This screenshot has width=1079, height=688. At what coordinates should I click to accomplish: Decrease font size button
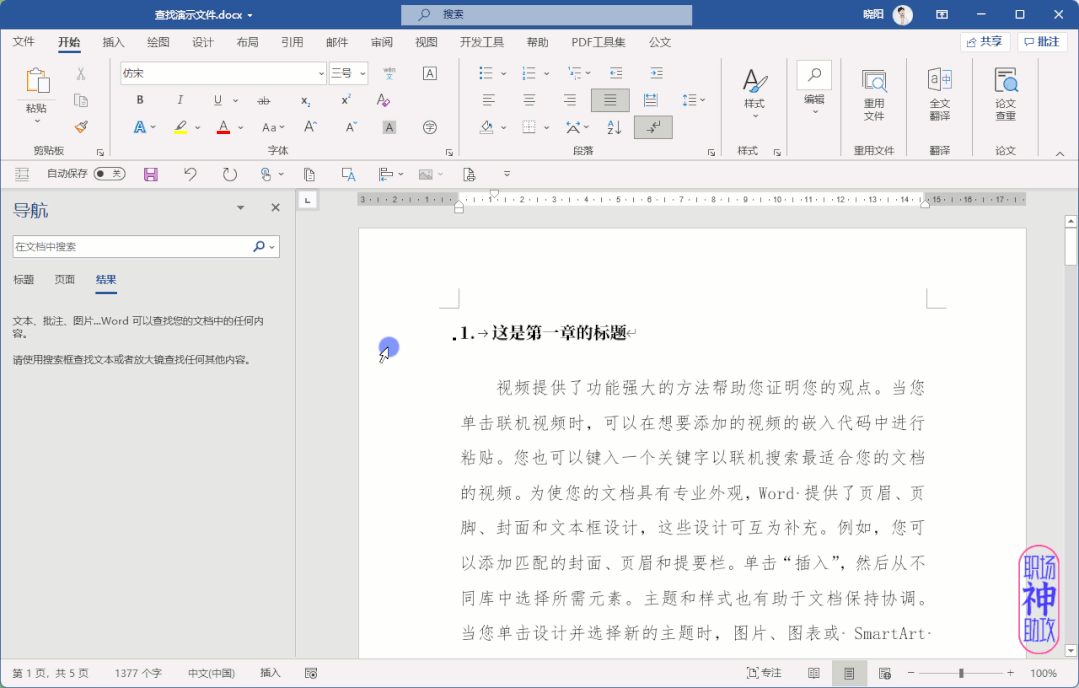tap(351, 127)
